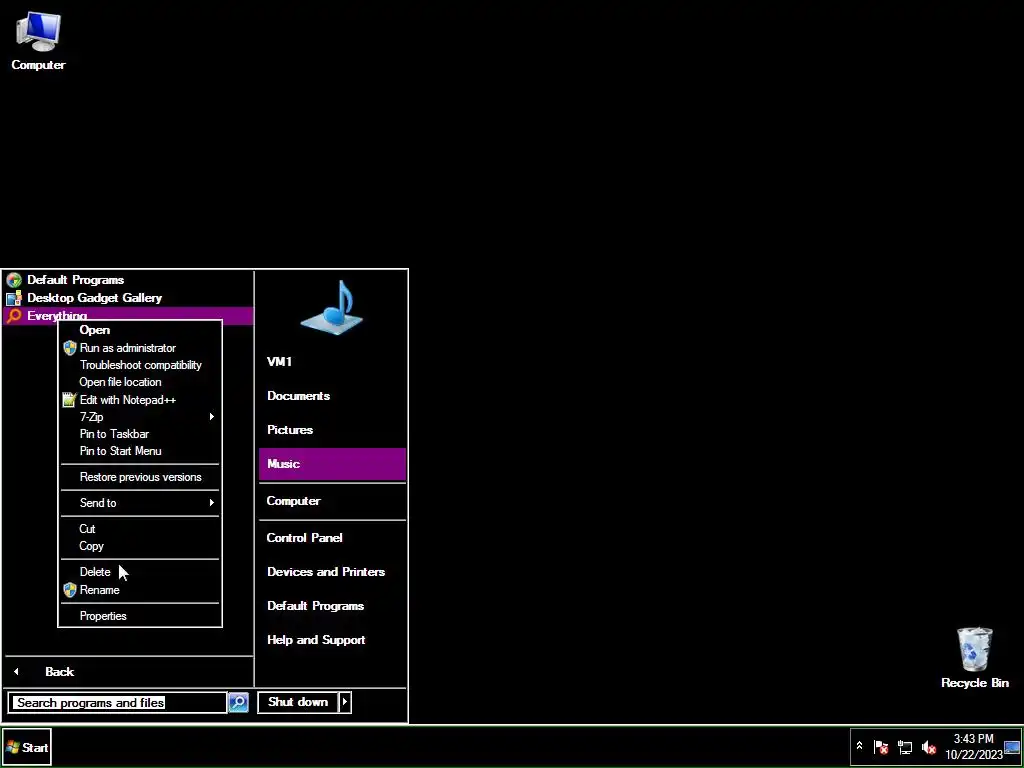This screenshot has height=768, width=1024.
Task: Click the Shut down button
Action: coord(298,702)
